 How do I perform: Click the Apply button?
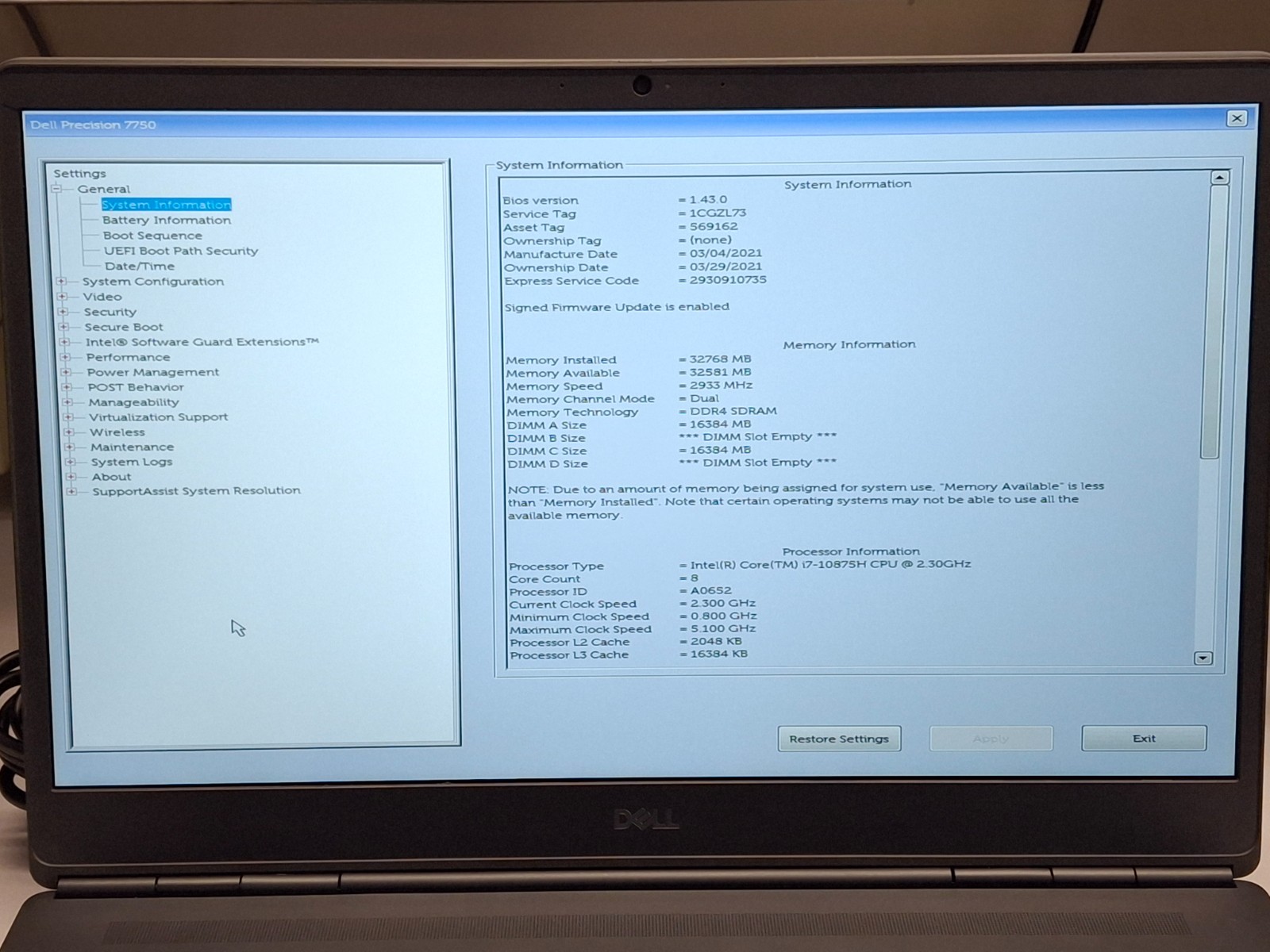[991, 739]
